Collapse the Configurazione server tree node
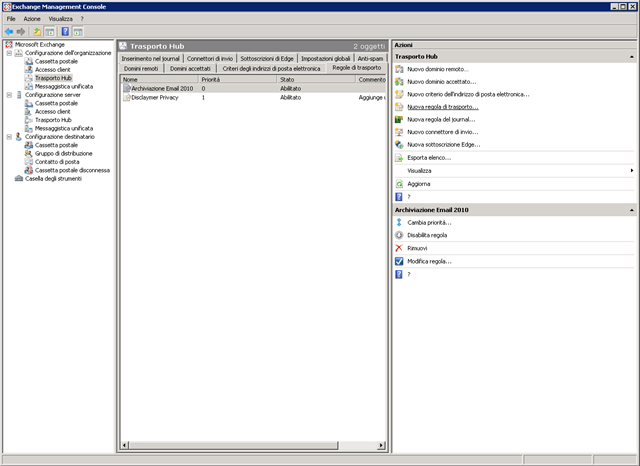 (9, 95)
